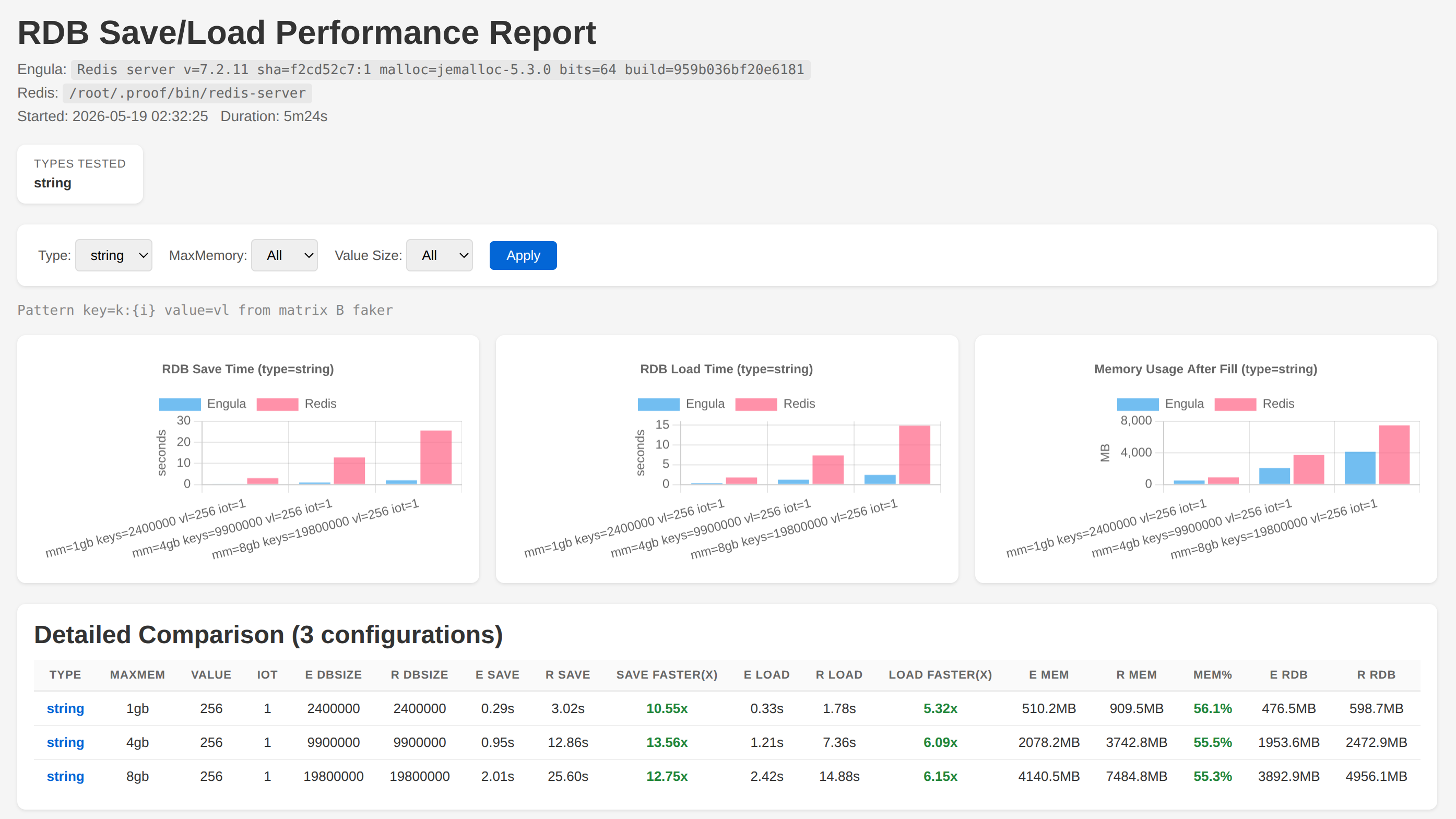Screen dimensions: 1456x819
Task: Click the Memory Usage After Fill chart title
Action: pyautogui.click(x=1205, y=369)
